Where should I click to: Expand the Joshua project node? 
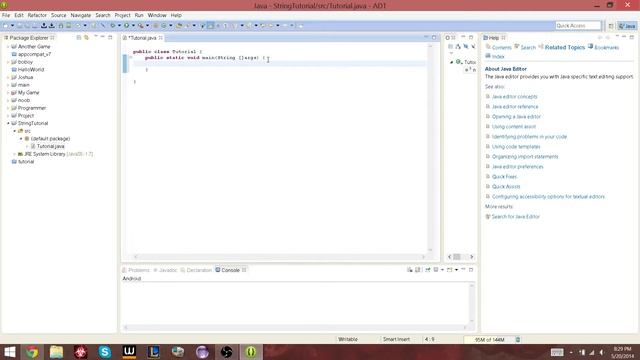[8, 77]
